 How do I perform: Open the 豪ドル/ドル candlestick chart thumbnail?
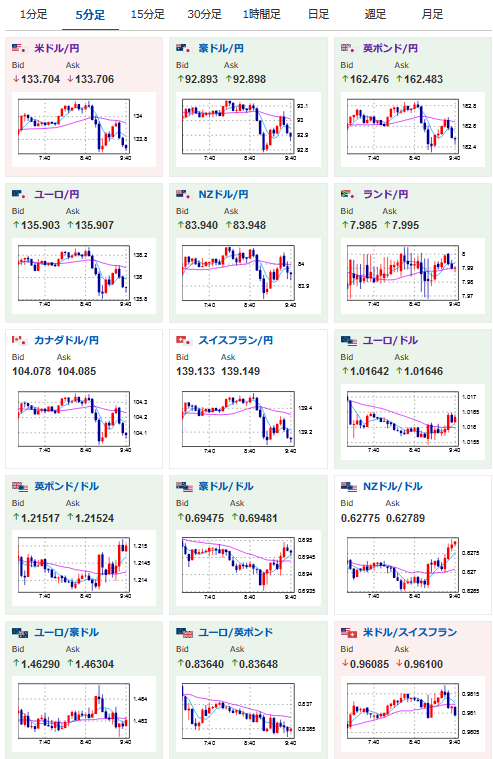click(x=248, y=568)
